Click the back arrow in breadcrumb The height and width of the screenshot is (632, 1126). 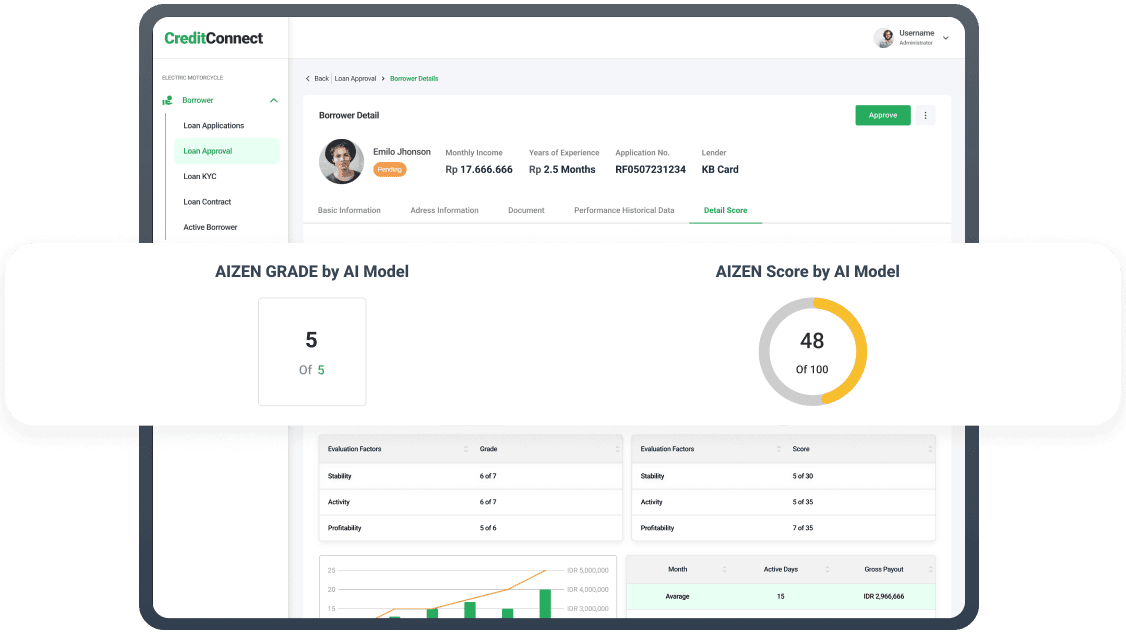(307, 78)
